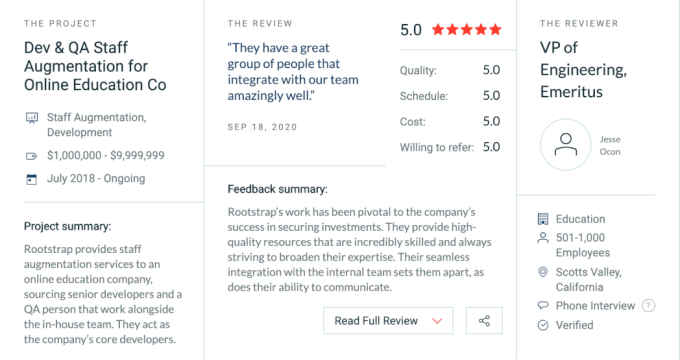Click the Willing to refer score
The height and width of the screenshot is (360, 680).
coord(492,147)
